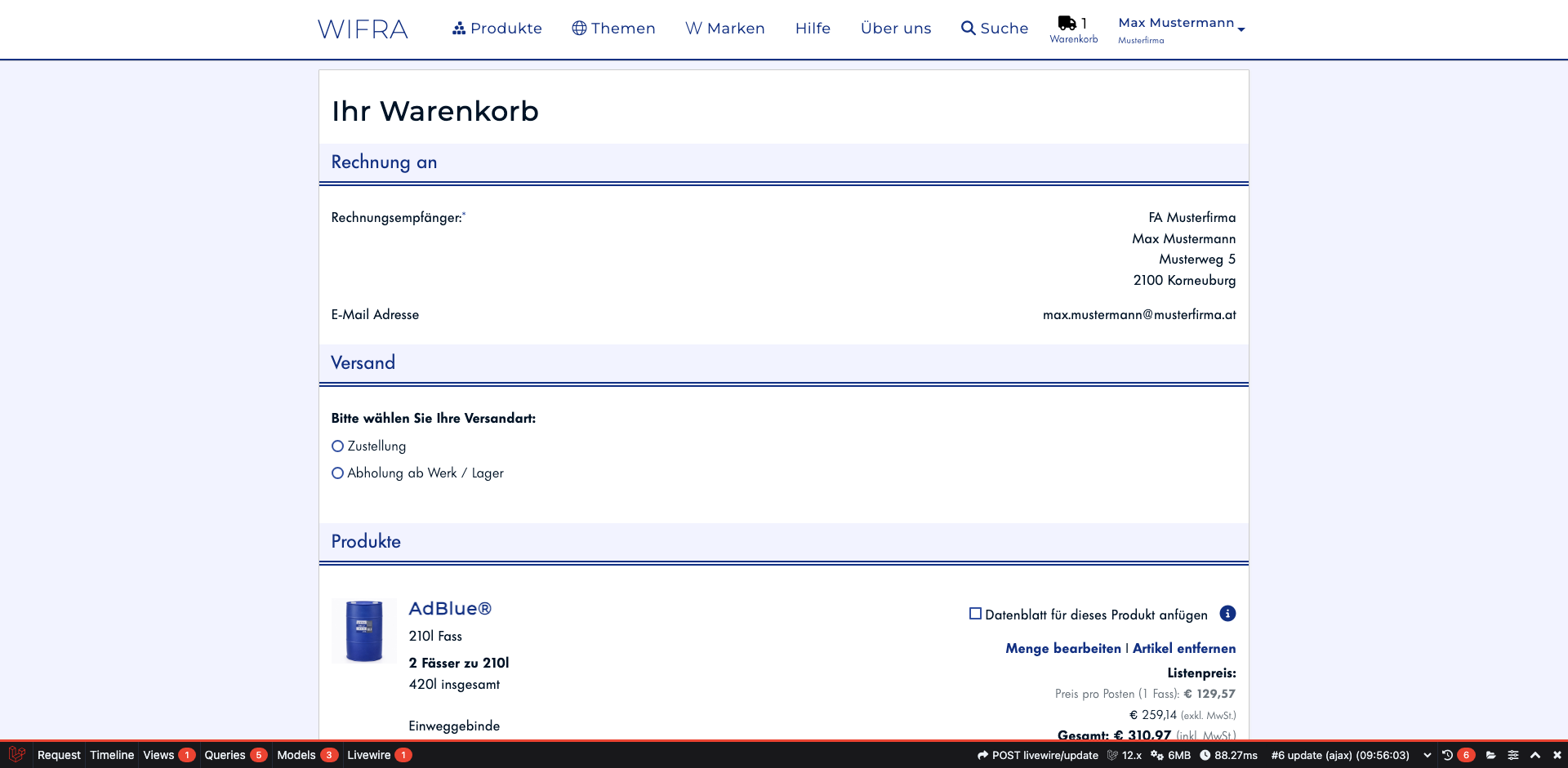Viewport: 1568px width, 768px height.
Task: Switch to the Queries debug tab
Action: tap(225, 755)
